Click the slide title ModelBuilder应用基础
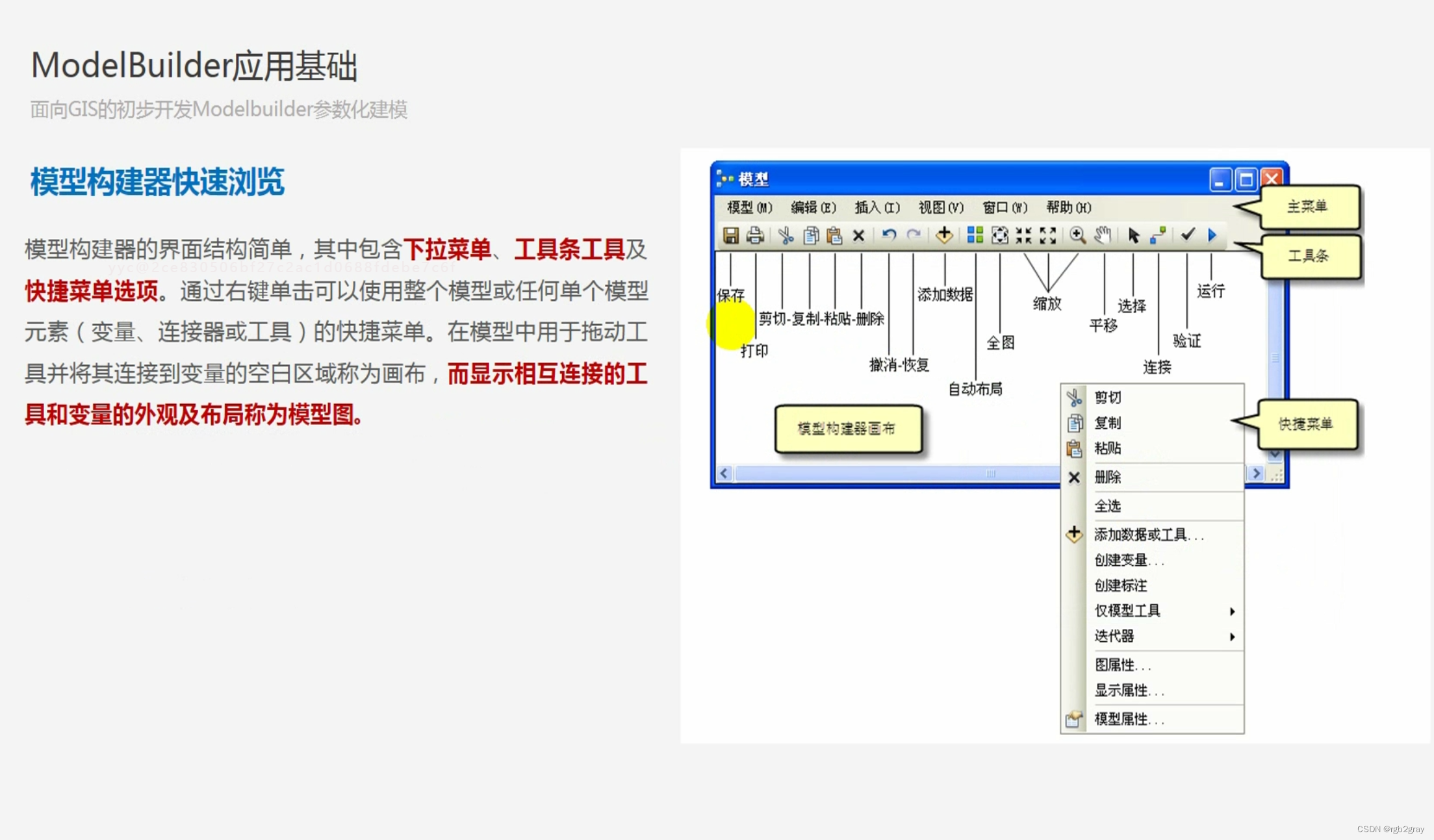 194,66
